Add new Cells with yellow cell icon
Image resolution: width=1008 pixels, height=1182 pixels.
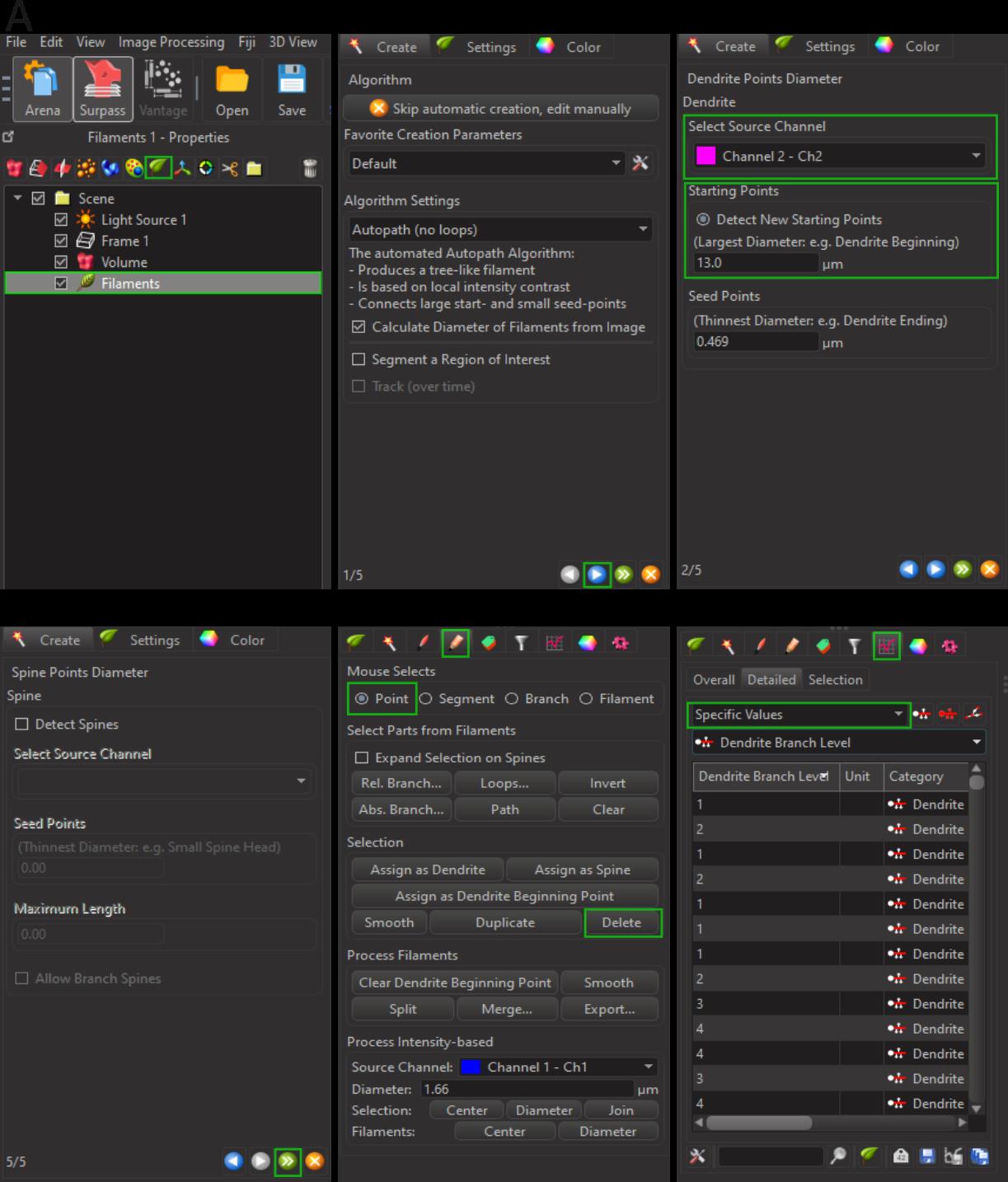[x=134, y=168]
